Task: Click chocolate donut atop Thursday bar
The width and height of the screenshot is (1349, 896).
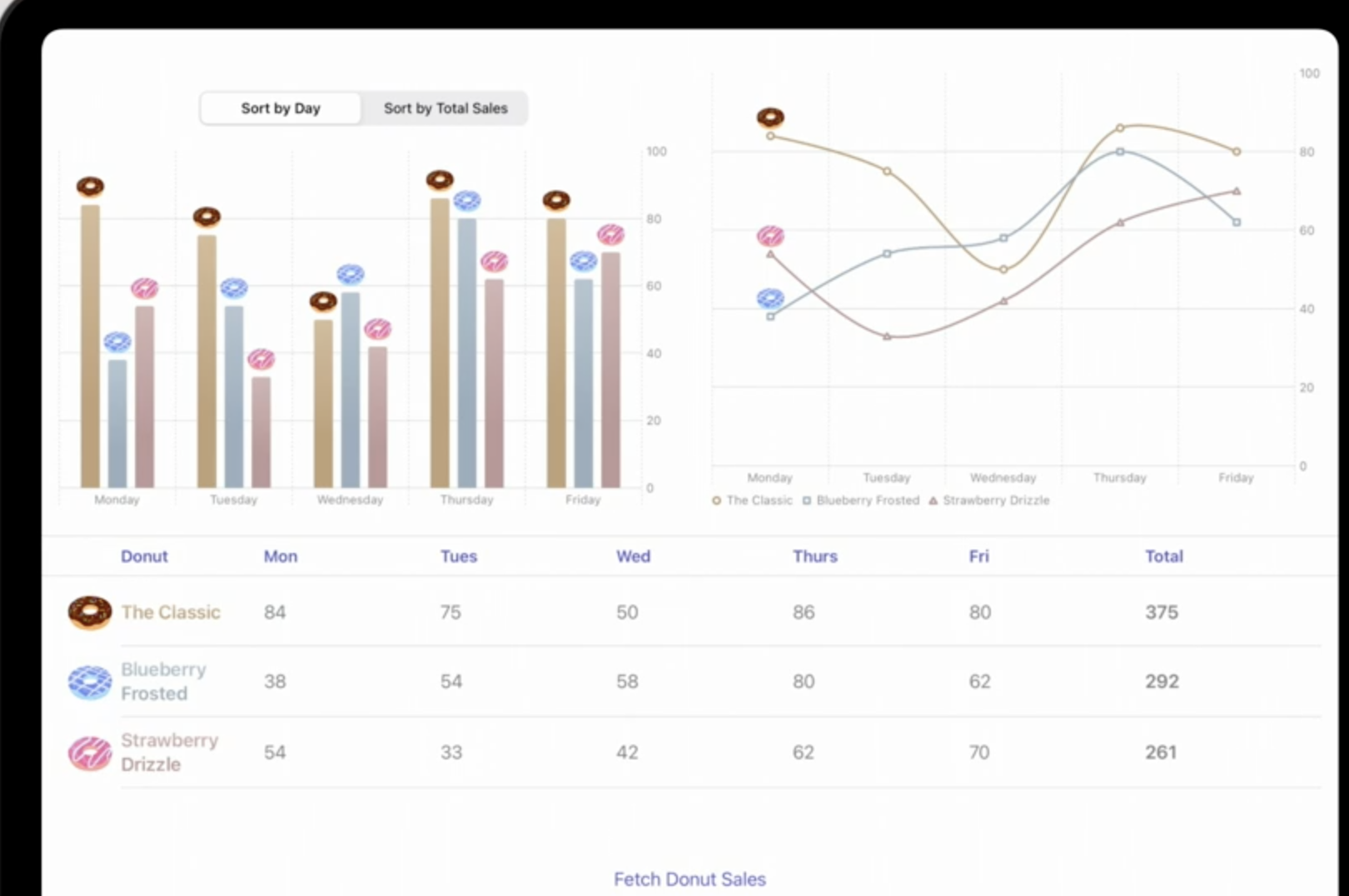Action: 441,180
